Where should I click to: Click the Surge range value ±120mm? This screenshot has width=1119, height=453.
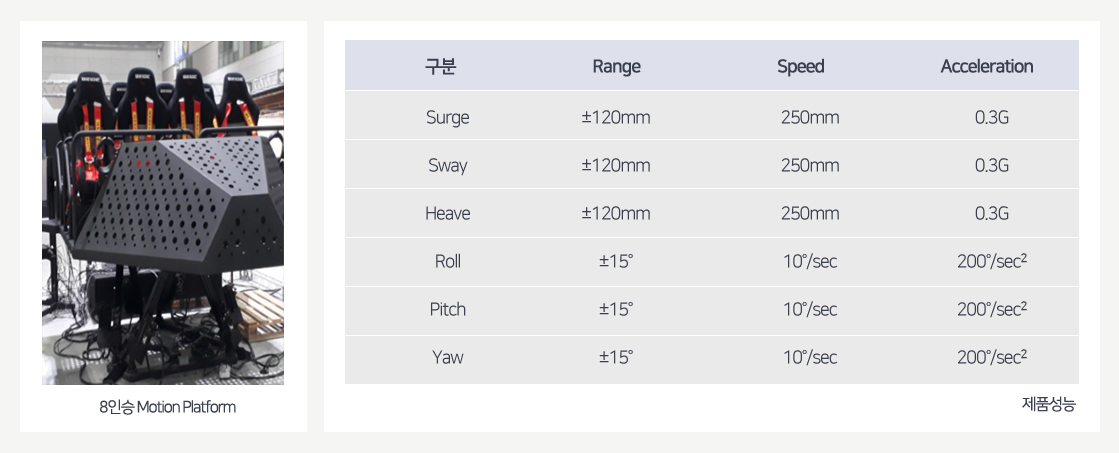[x=616, y=117]
